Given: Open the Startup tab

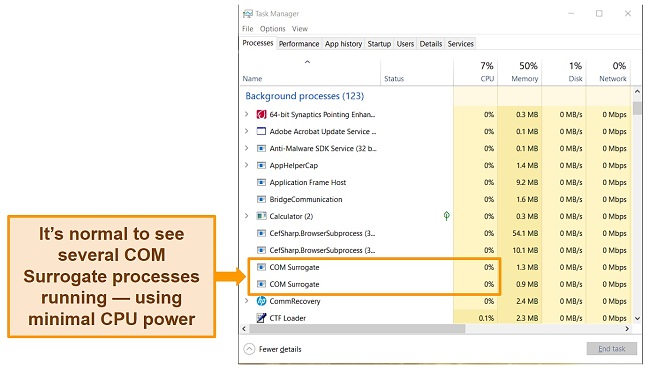Looking at the screenshot, I should point(379,44).
